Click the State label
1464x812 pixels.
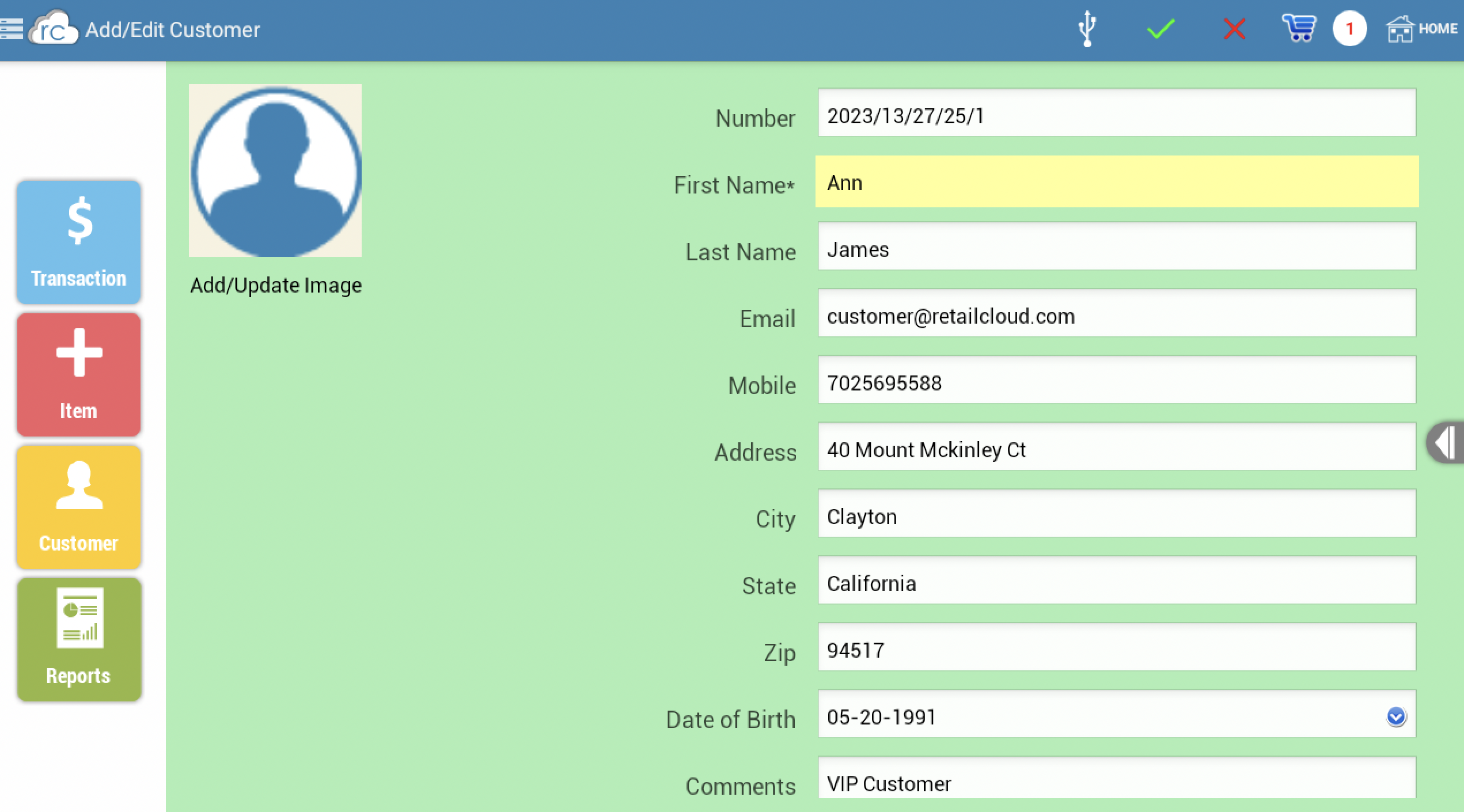[x=769, y=586]
